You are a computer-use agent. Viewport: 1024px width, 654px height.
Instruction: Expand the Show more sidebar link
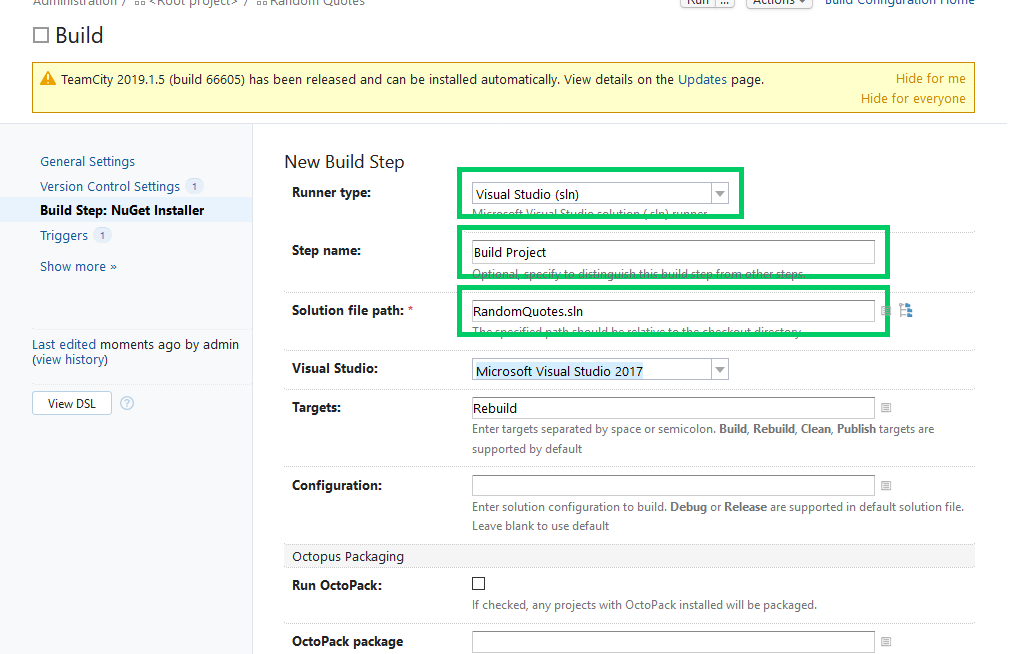click(x=78, y=267)
